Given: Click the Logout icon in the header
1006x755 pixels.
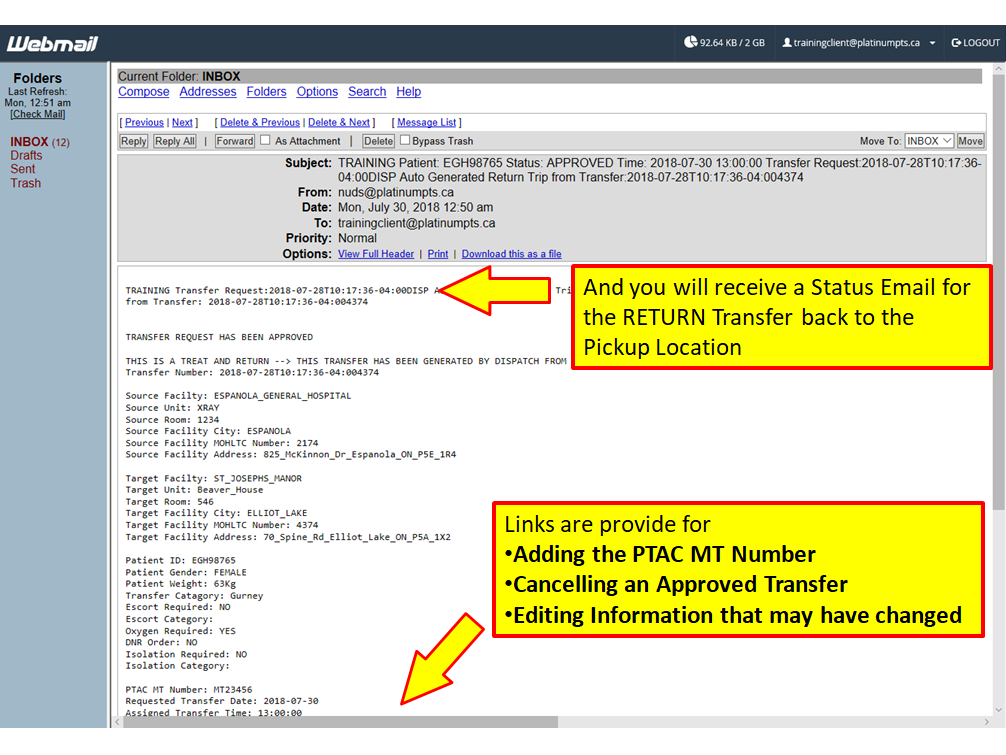Looking at the screenshot, I should tap(956, 43).
